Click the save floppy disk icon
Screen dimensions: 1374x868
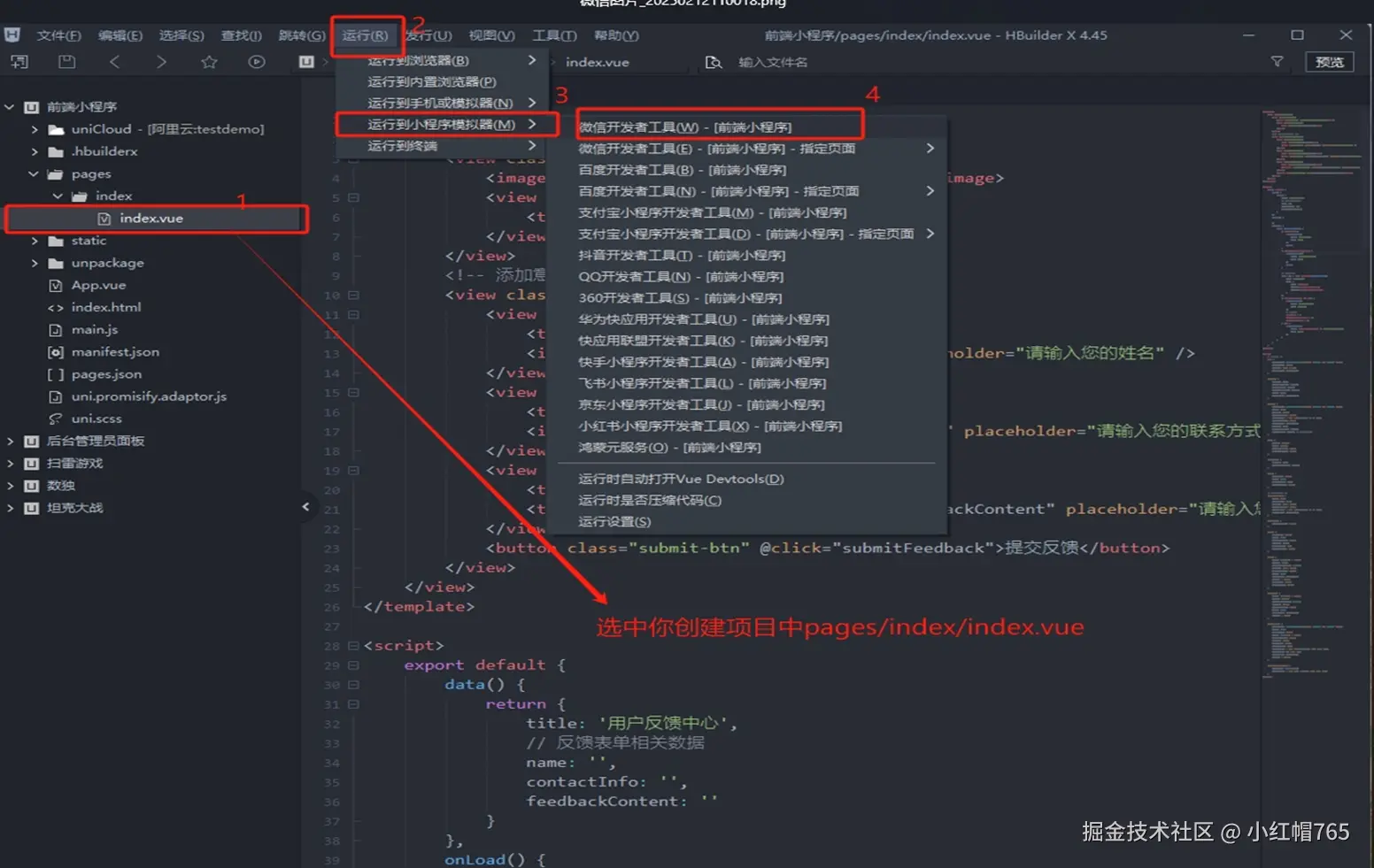pos(66,62)
